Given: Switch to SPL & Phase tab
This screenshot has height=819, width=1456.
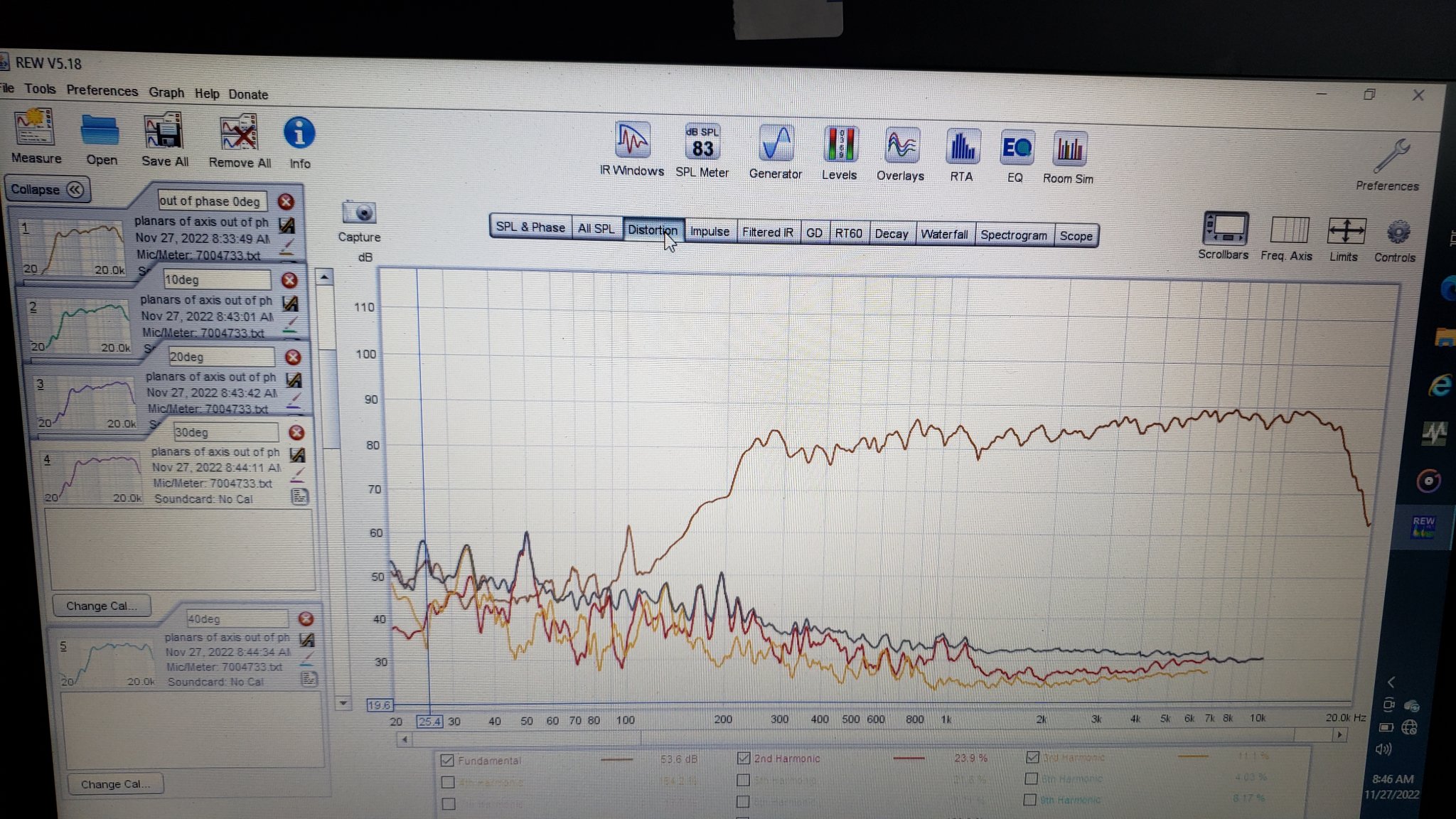Looking at the screenshot, I should click(x=530, y=227).
